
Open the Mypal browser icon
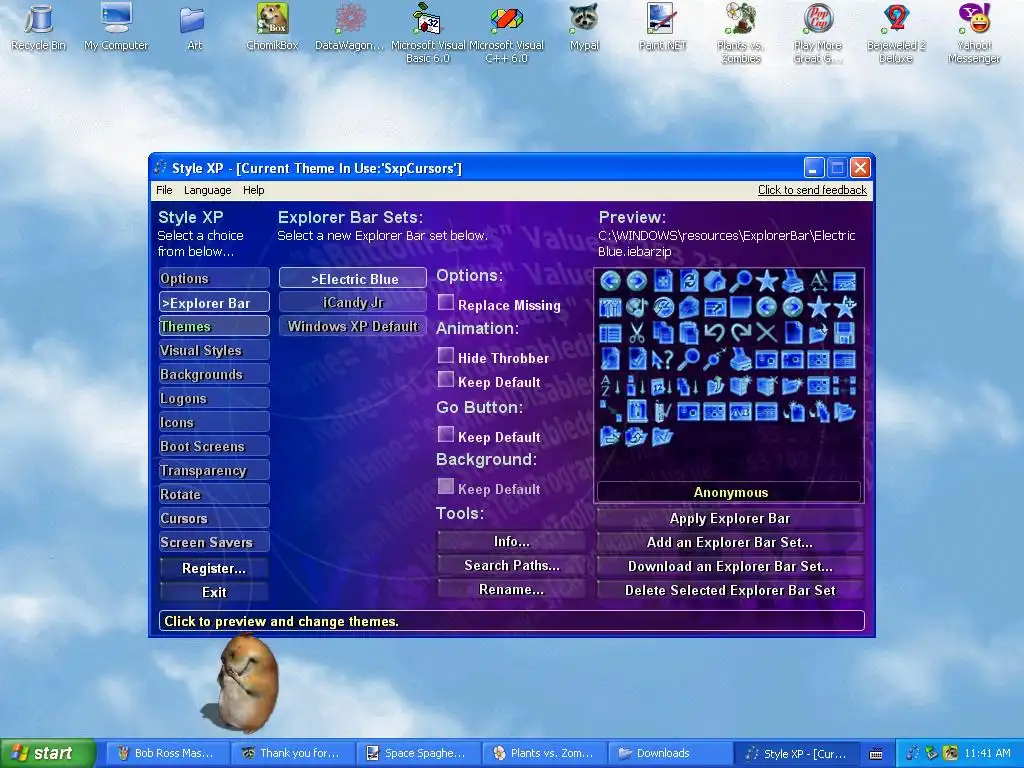pyautogui.click(x=584, y=26)
